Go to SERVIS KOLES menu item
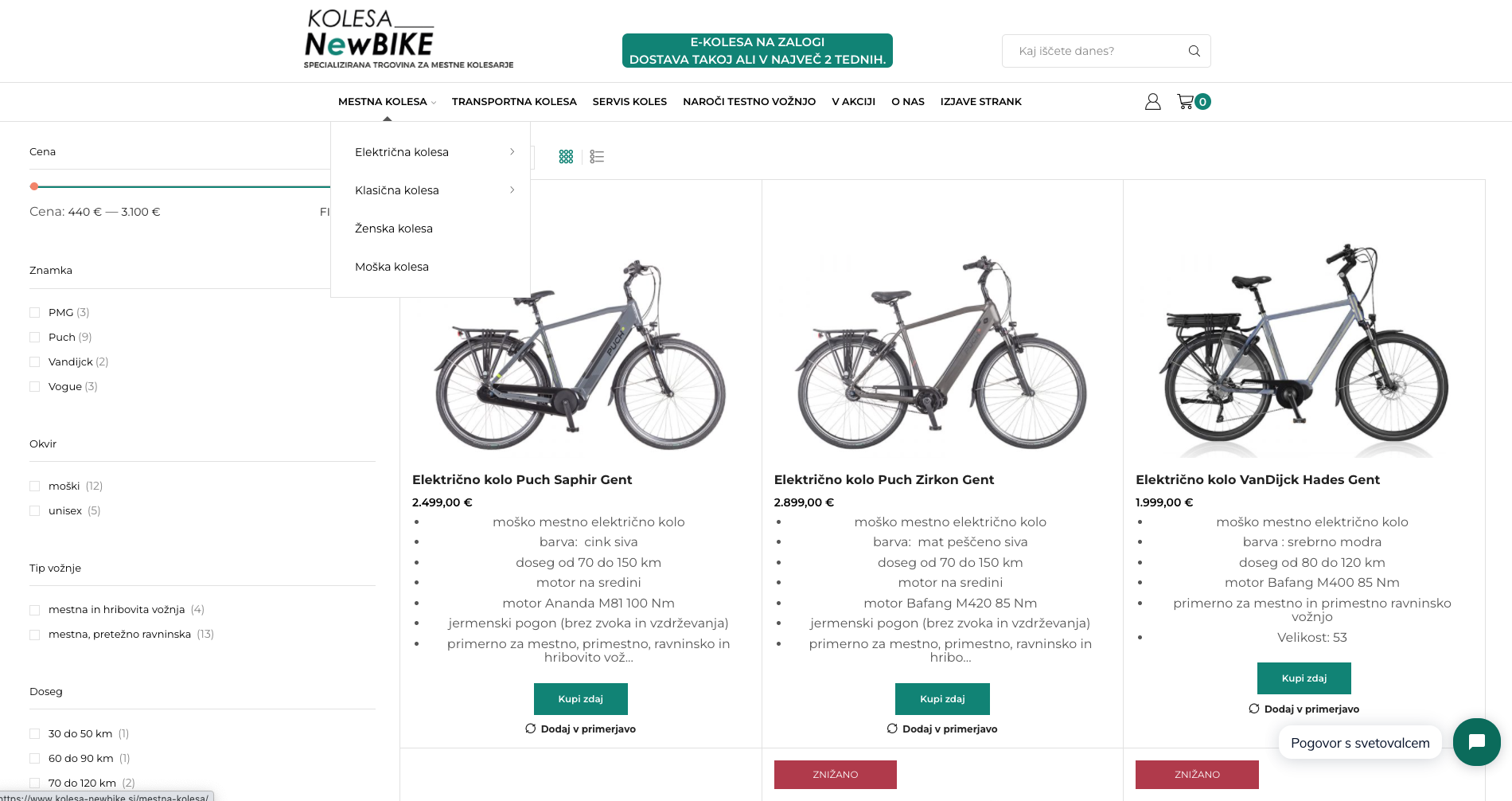Screen dimensions: 1512x801 pyautogui.click(x=629, y=102)
